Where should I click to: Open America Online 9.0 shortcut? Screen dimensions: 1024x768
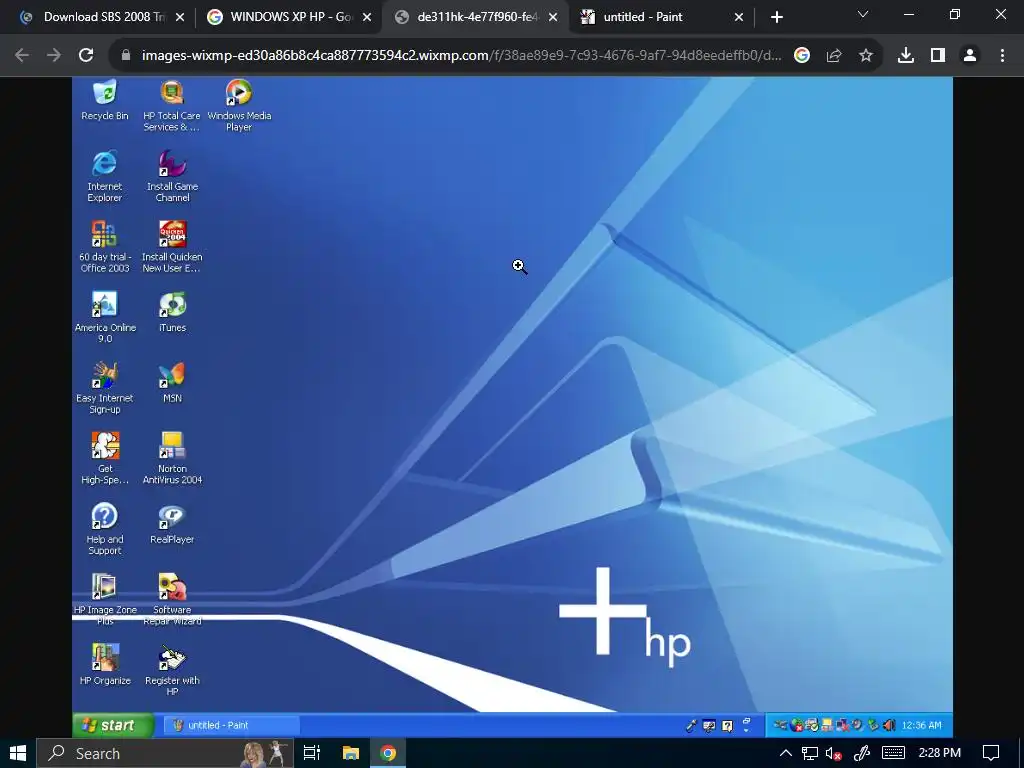104,317
